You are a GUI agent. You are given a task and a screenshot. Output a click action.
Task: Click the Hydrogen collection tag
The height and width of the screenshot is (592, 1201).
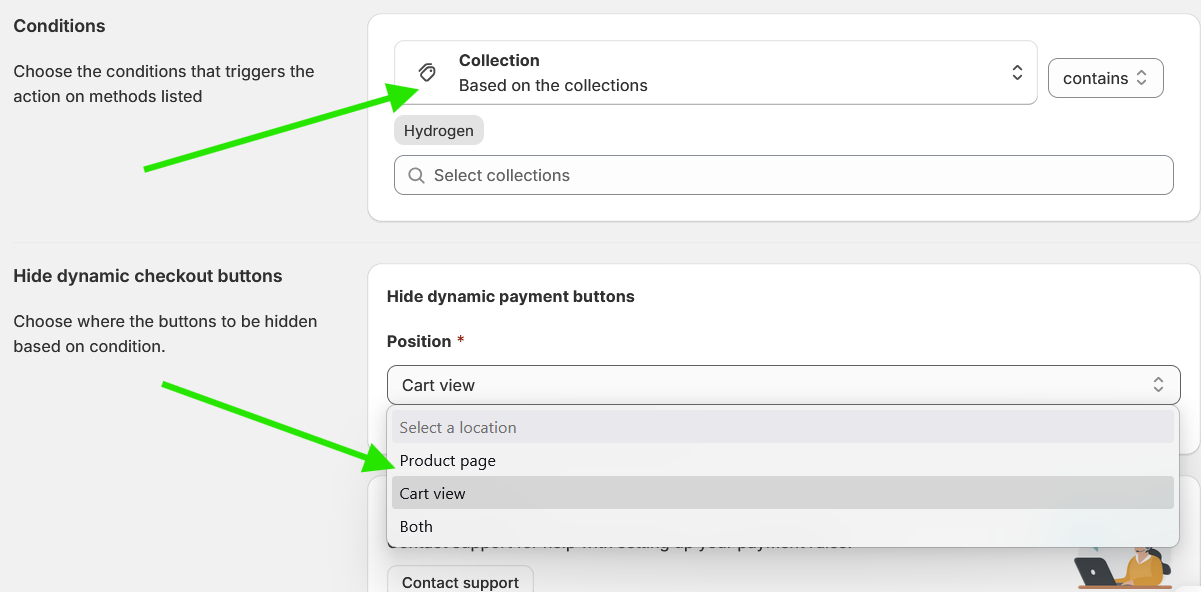tap(439, 131)
